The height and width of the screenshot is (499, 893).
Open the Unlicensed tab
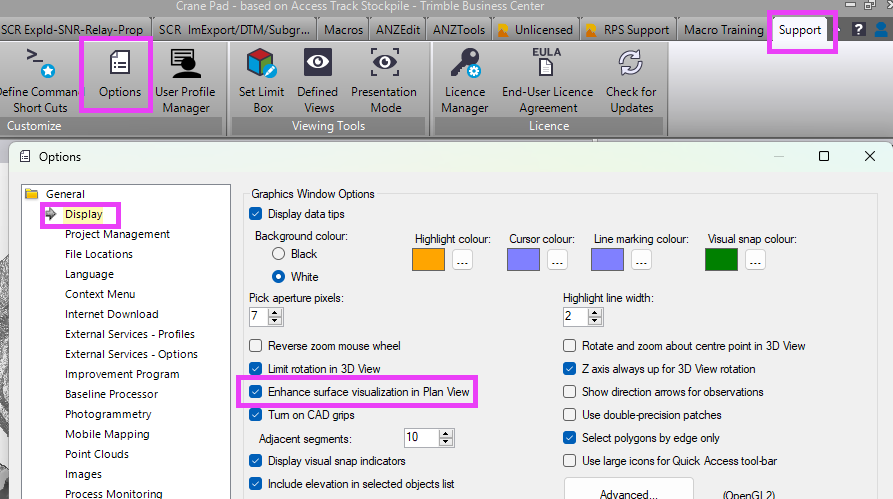(536, 30)
